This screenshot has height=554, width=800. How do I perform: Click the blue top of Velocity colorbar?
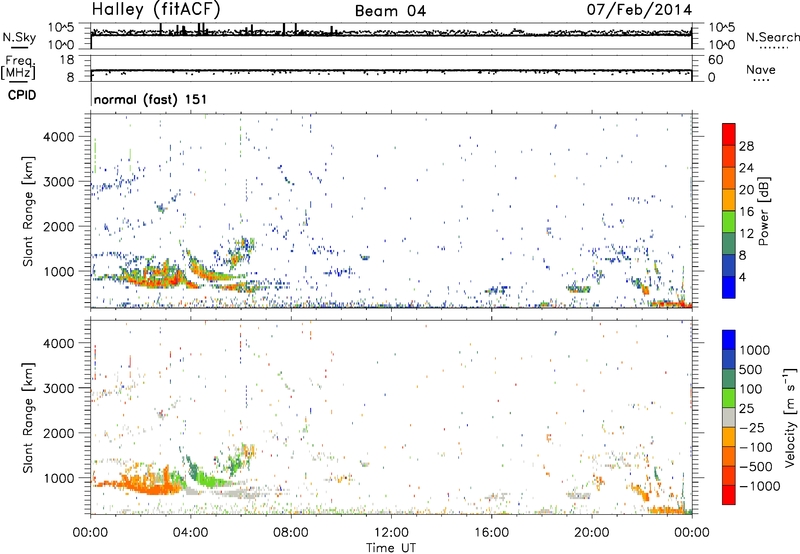pos(729,340)
